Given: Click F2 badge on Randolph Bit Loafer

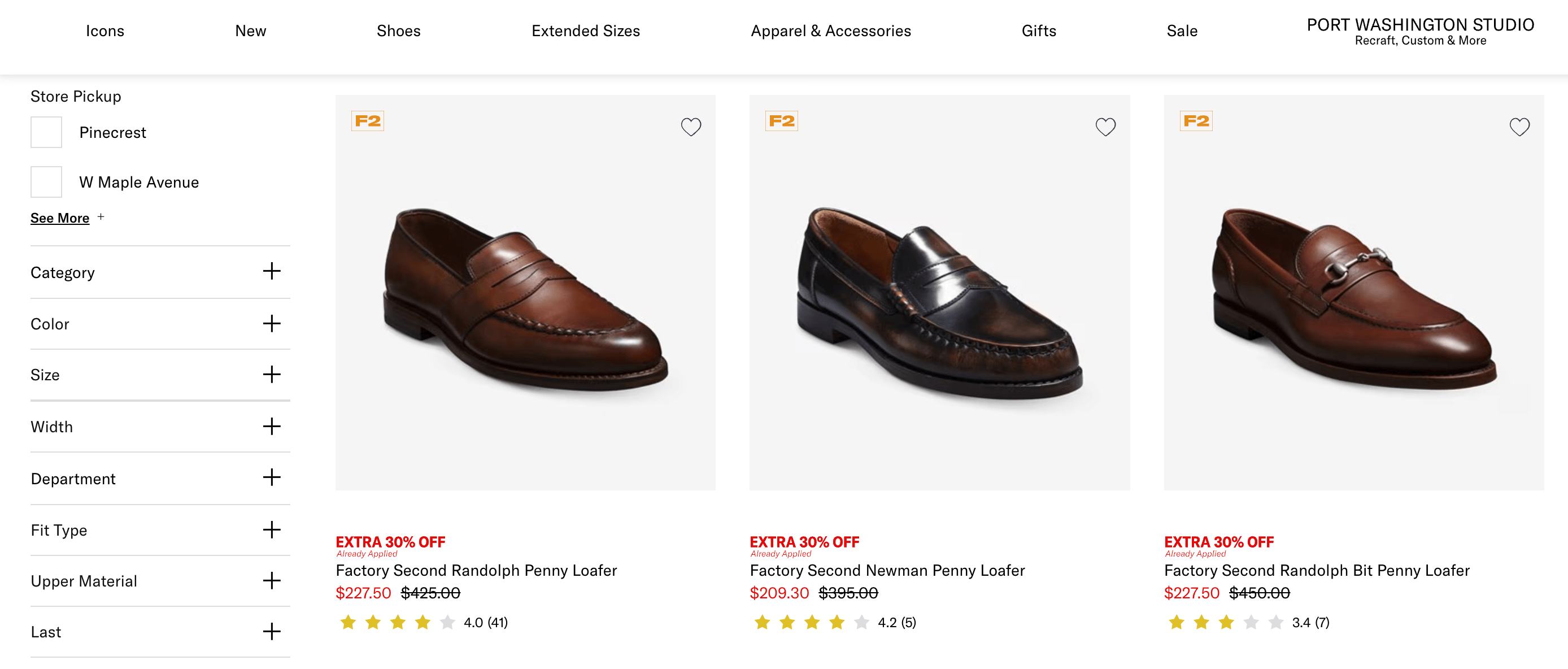Looking at the screenshot, I should pos(1195,121).
